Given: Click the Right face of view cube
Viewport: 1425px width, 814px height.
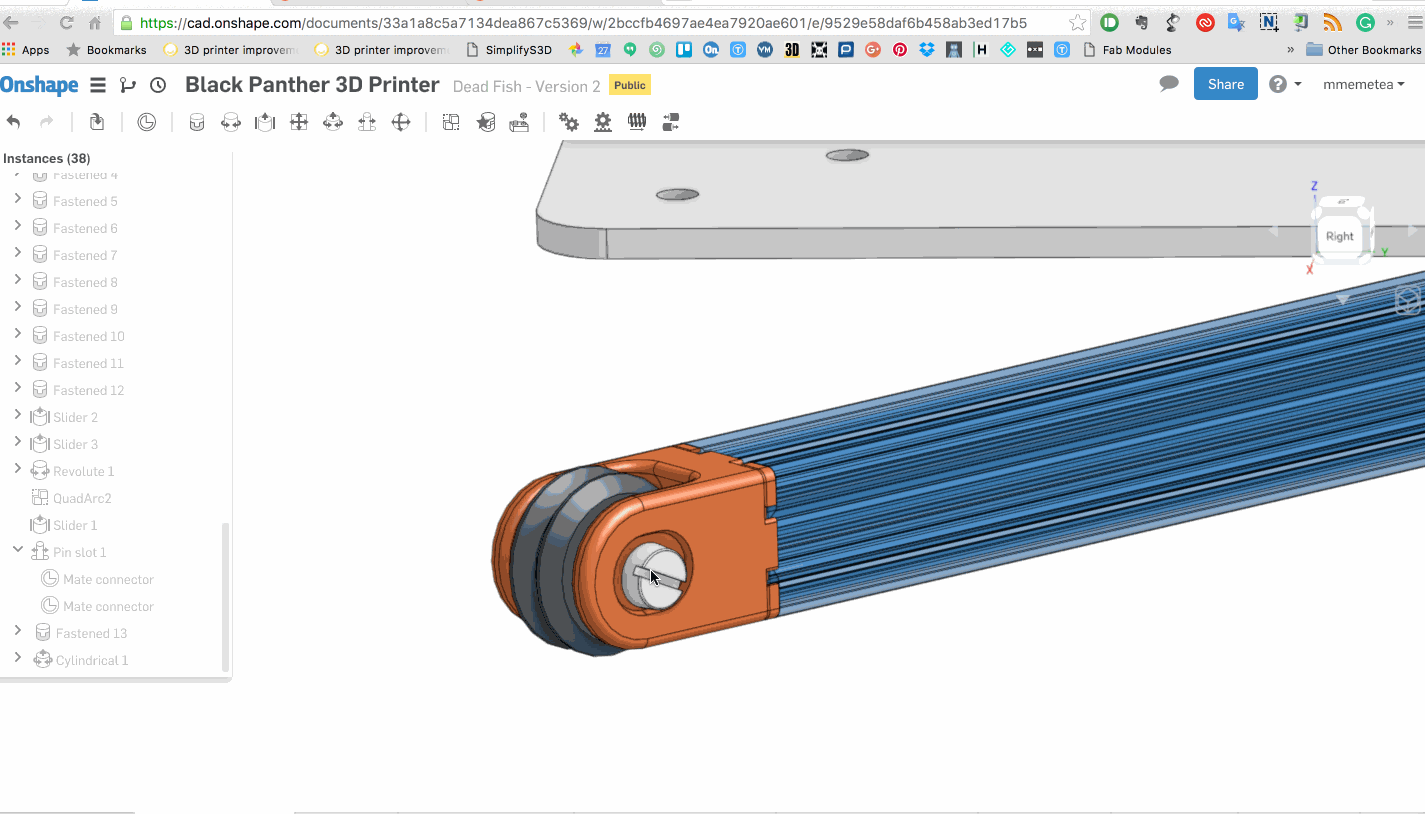Looking at the screenshot, I should pyautogui.click(x=1339, y=236).
